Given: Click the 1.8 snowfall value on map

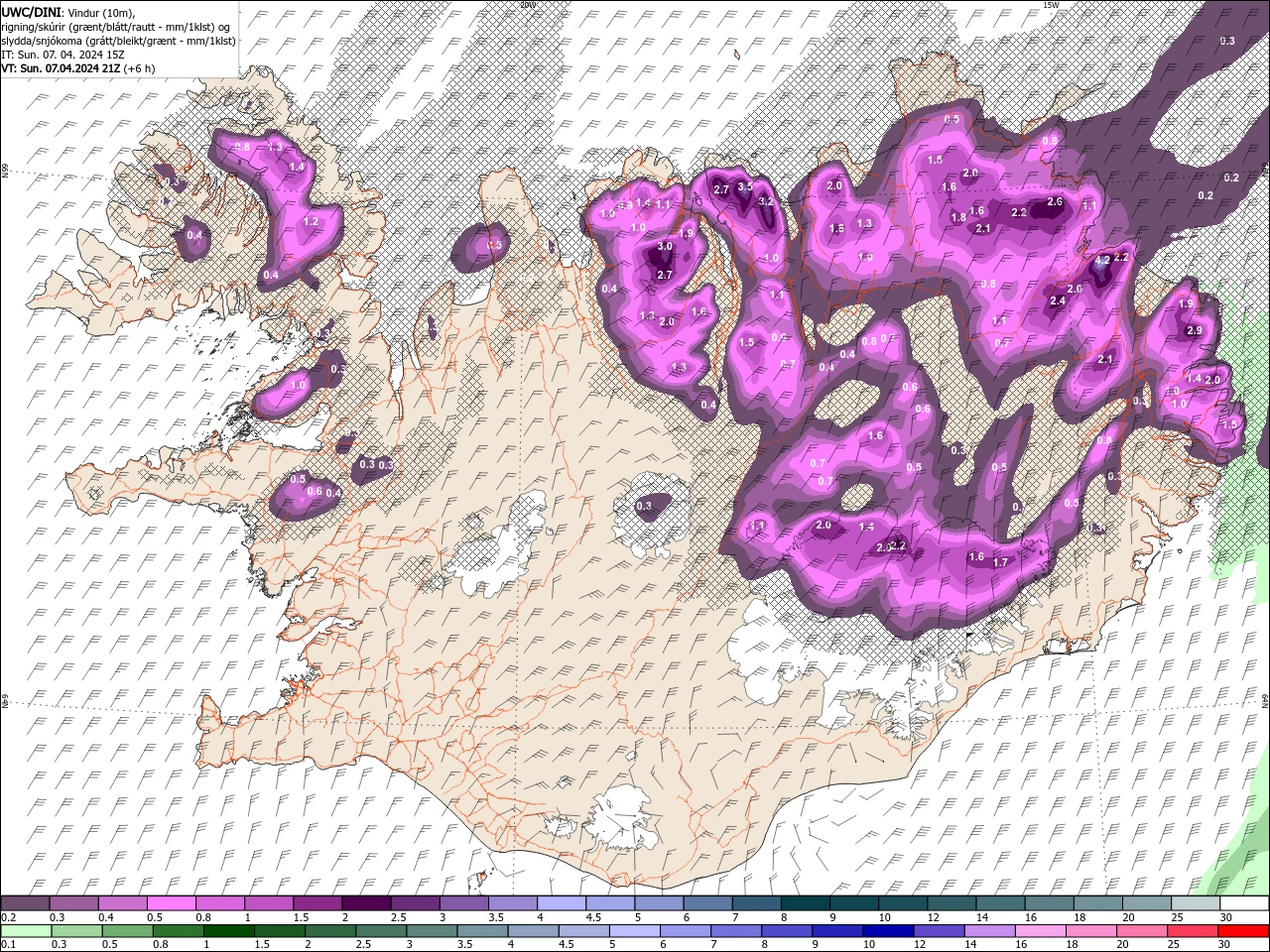Looking at the screenshot, I should point(958,217).
